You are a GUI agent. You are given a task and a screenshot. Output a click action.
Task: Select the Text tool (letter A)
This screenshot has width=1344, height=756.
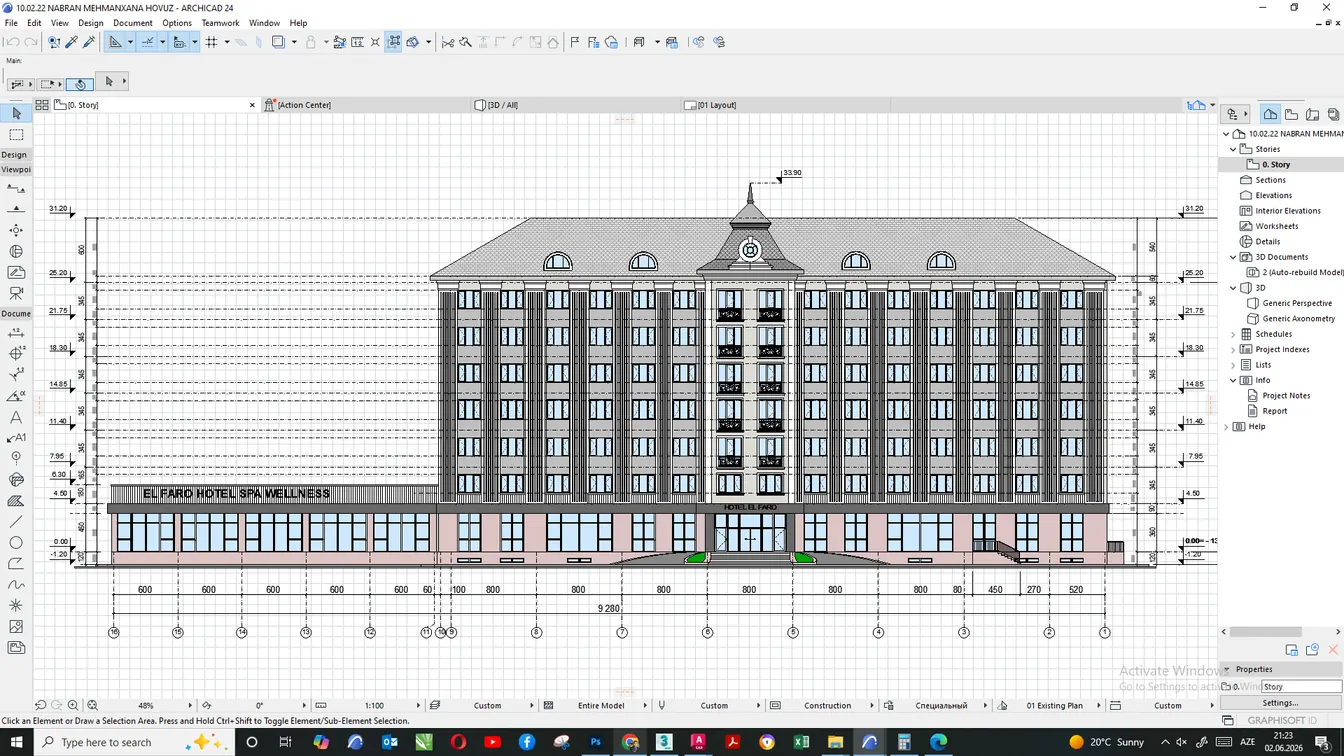(16, 417)
